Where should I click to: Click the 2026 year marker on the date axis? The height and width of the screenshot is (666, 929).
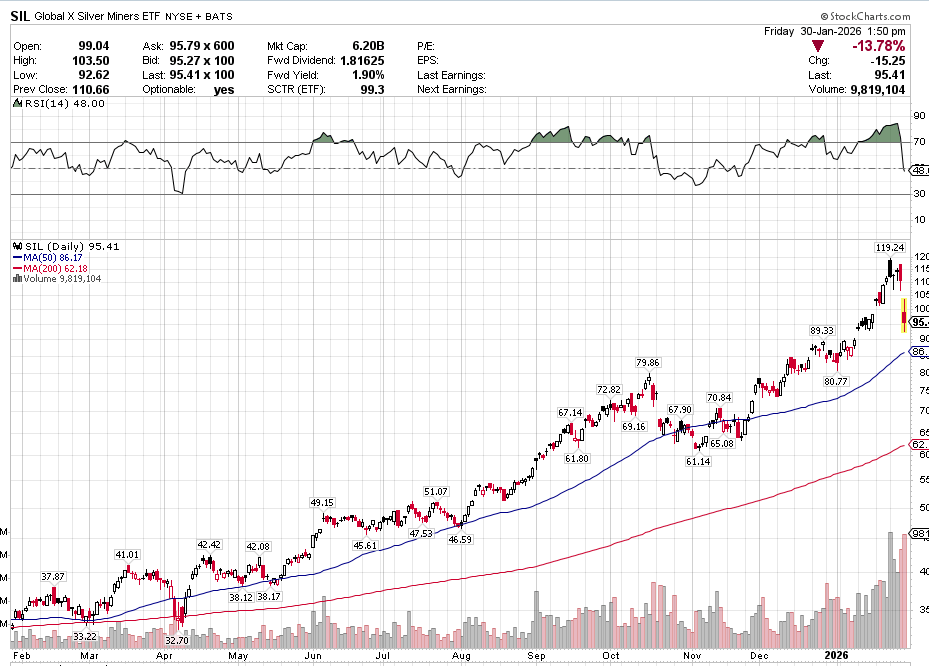point(837,655)
